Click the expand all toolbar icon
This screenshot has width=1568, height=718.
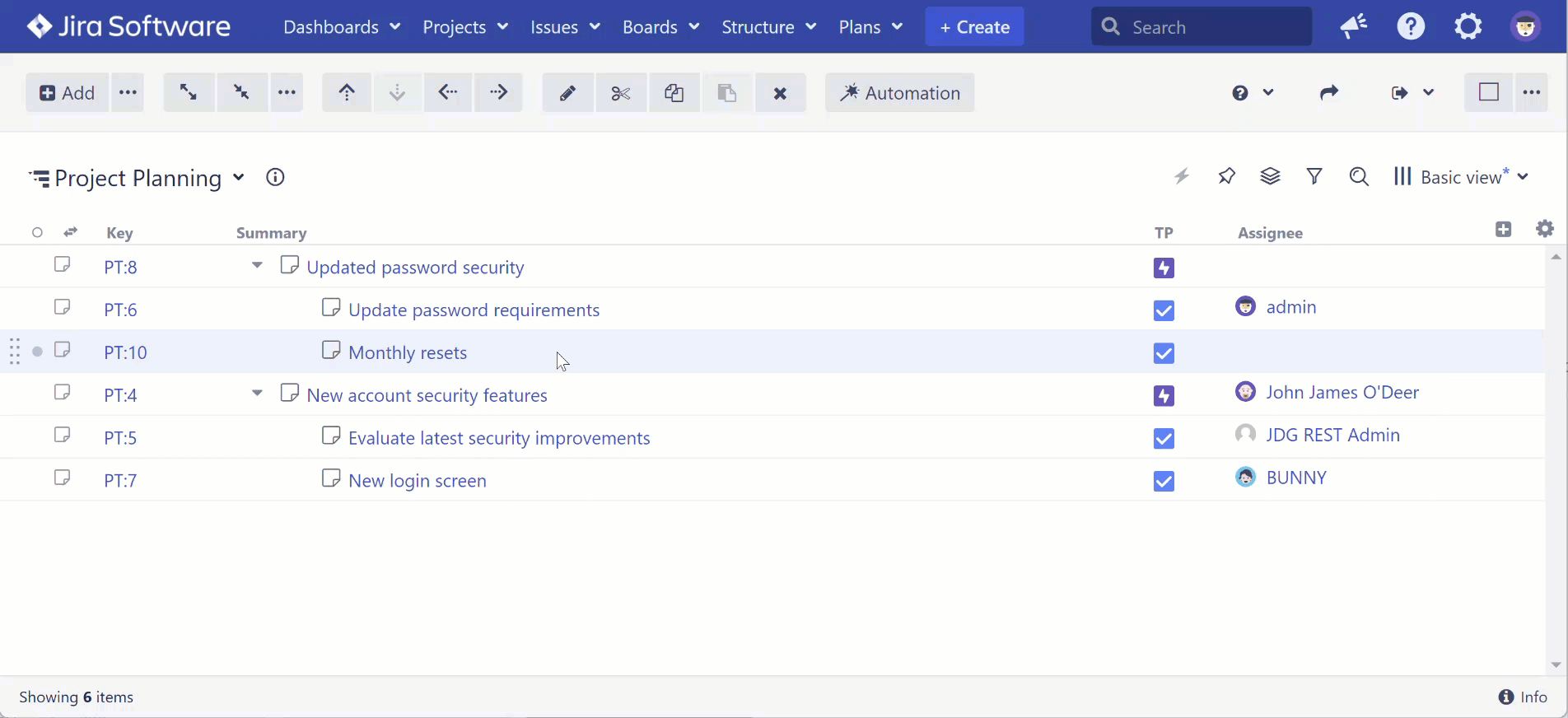pos(189,92)
